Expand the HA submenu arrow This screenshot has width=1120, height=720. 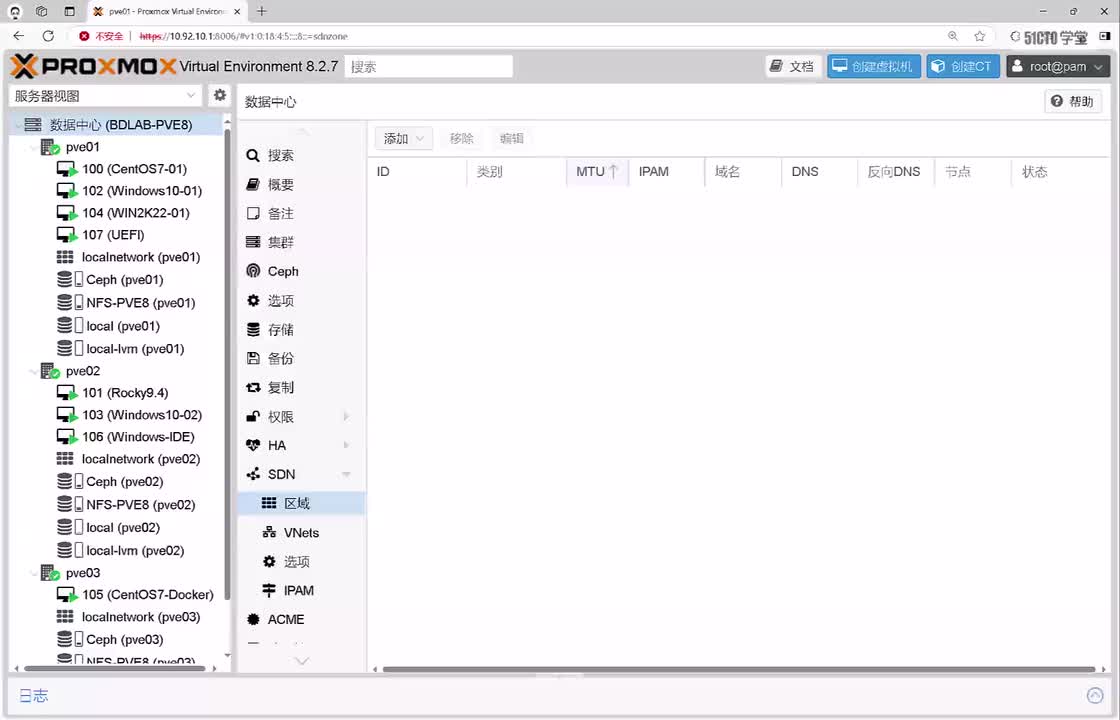point(346,445)
